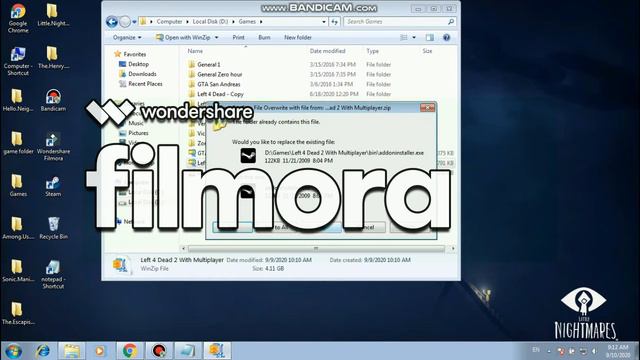
Task: Open recent pages dropdown beside Forward
Action: (x=134, y=22)
